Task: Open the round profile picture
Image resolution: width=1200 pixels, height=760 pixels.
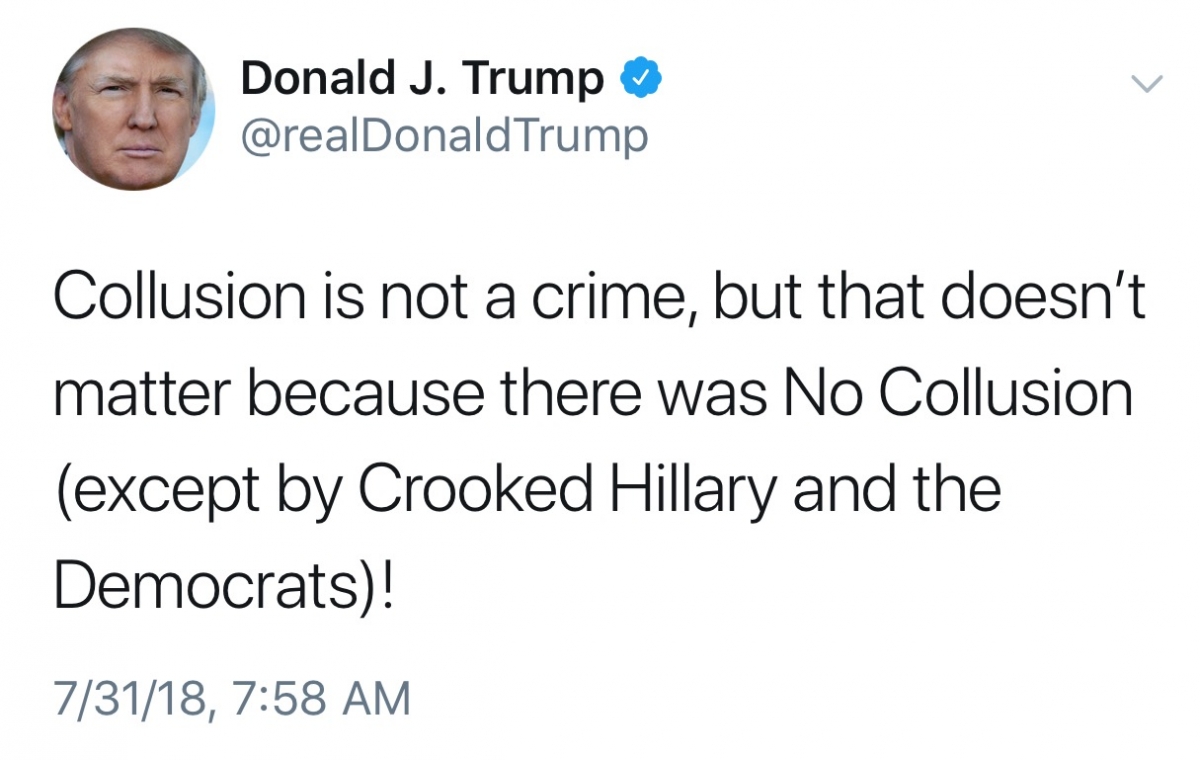Action: pyautogui.click(x=134, y=108)
